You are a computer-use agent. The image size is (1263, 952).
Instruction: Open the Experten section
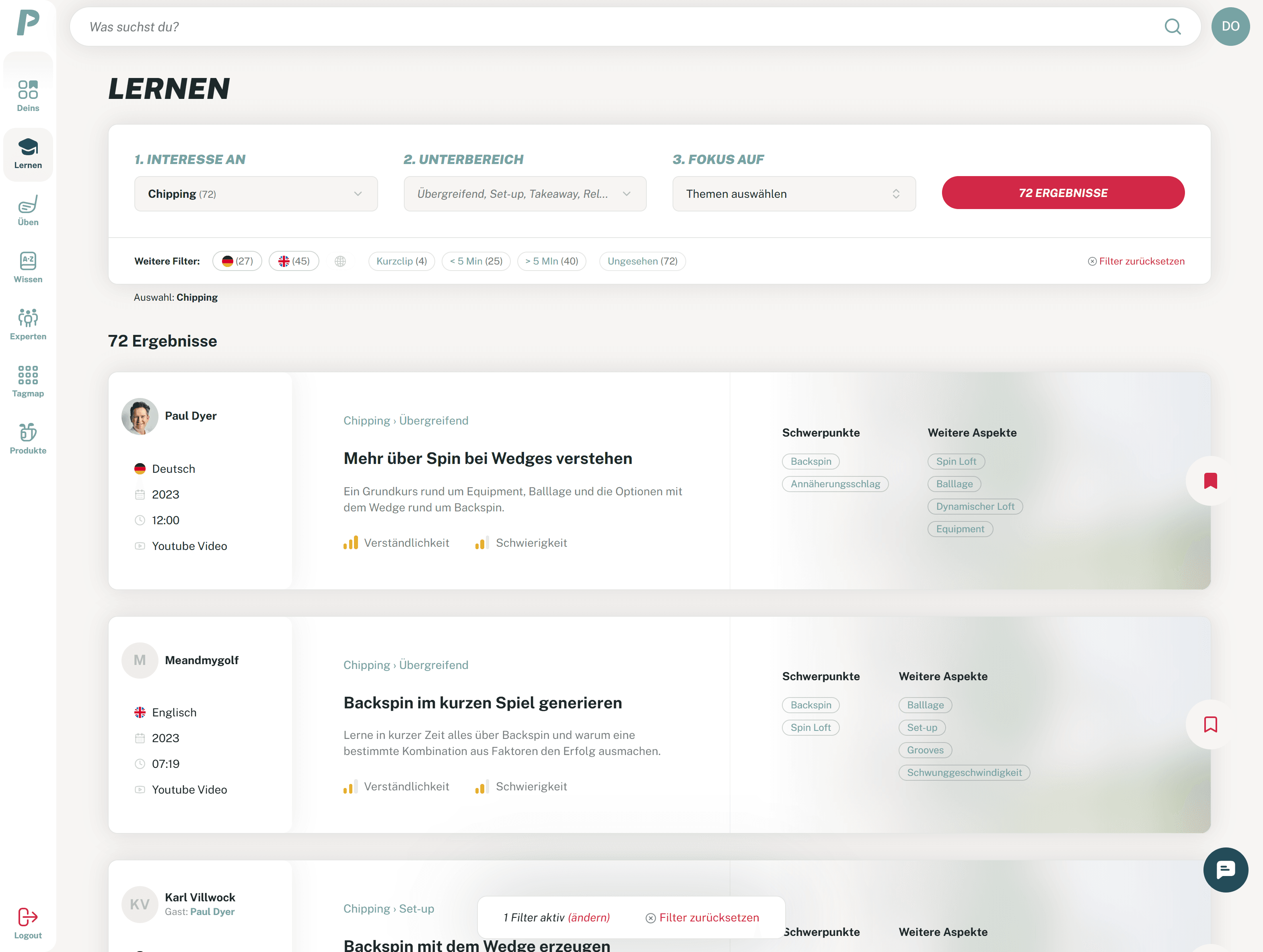[27, 324]
